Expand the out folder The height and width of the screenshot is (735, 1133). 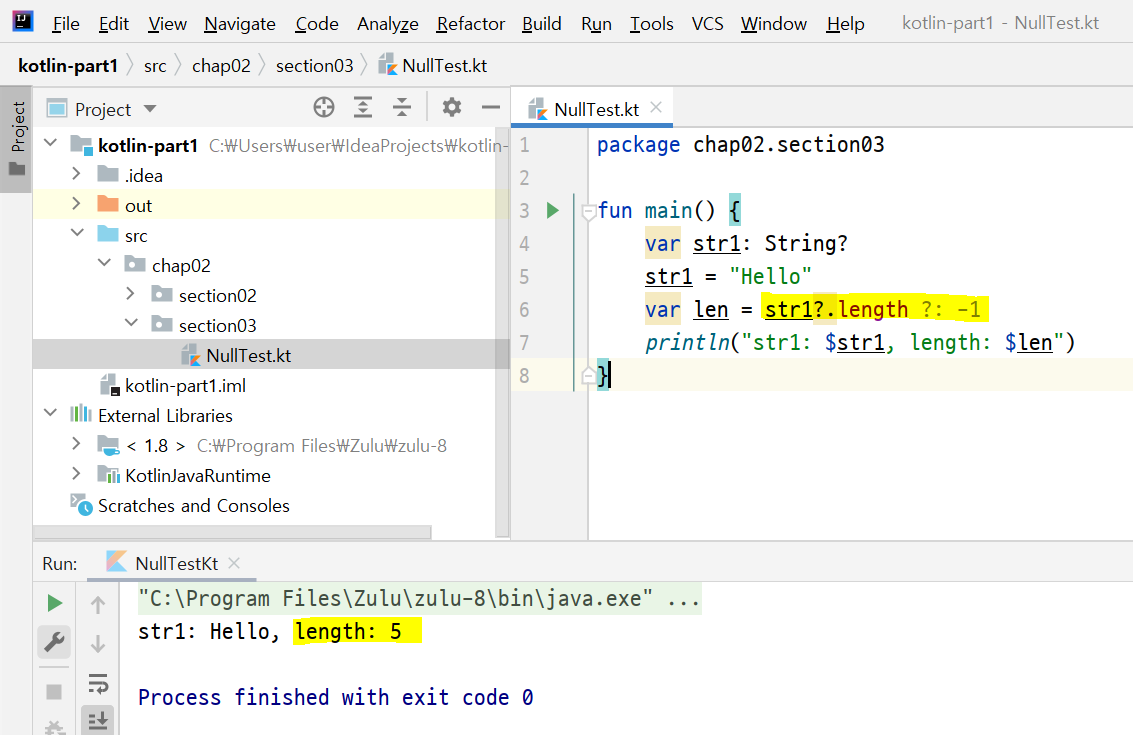[x=77, y=204]
